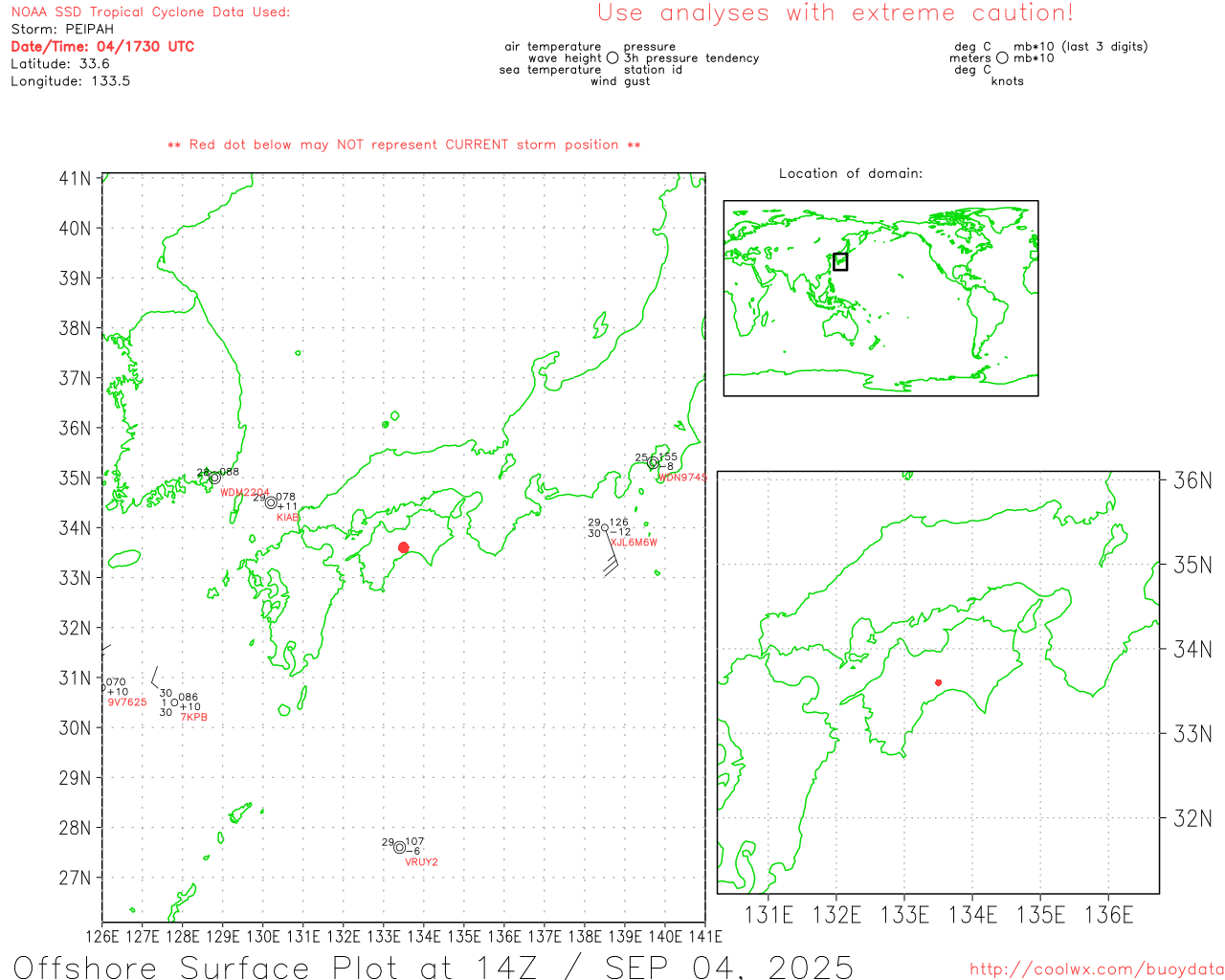
Task: Click pressure value 107 near VRUY2
Action: click(414, 842)
